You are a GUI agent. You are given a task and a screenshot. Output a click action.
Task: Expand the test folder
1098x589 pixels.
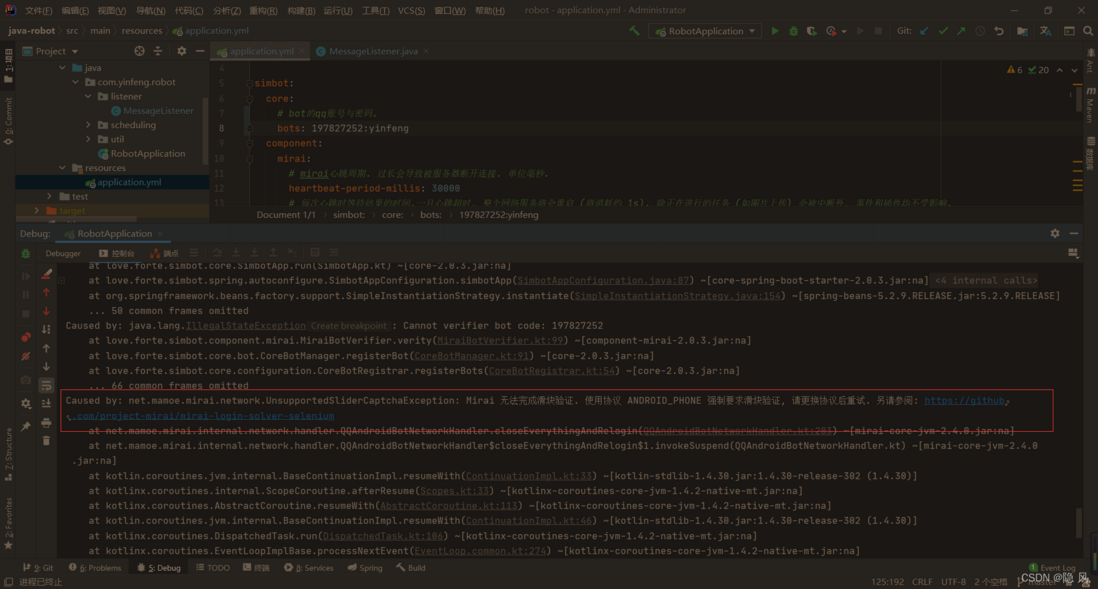[49, 196]
